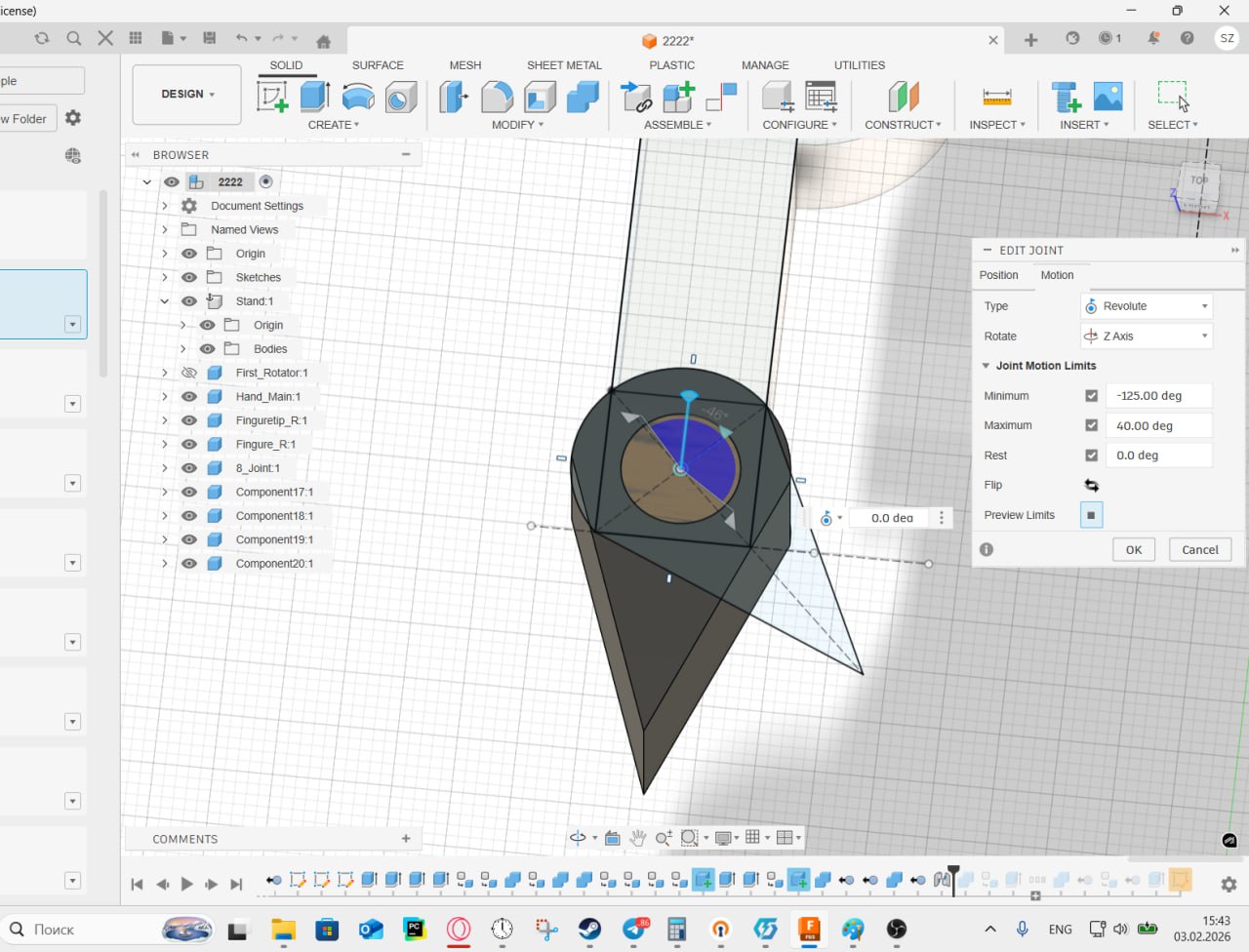Select the Create Sketch tool
Viewport: 1249px width, 952px height.
[272, 97]
